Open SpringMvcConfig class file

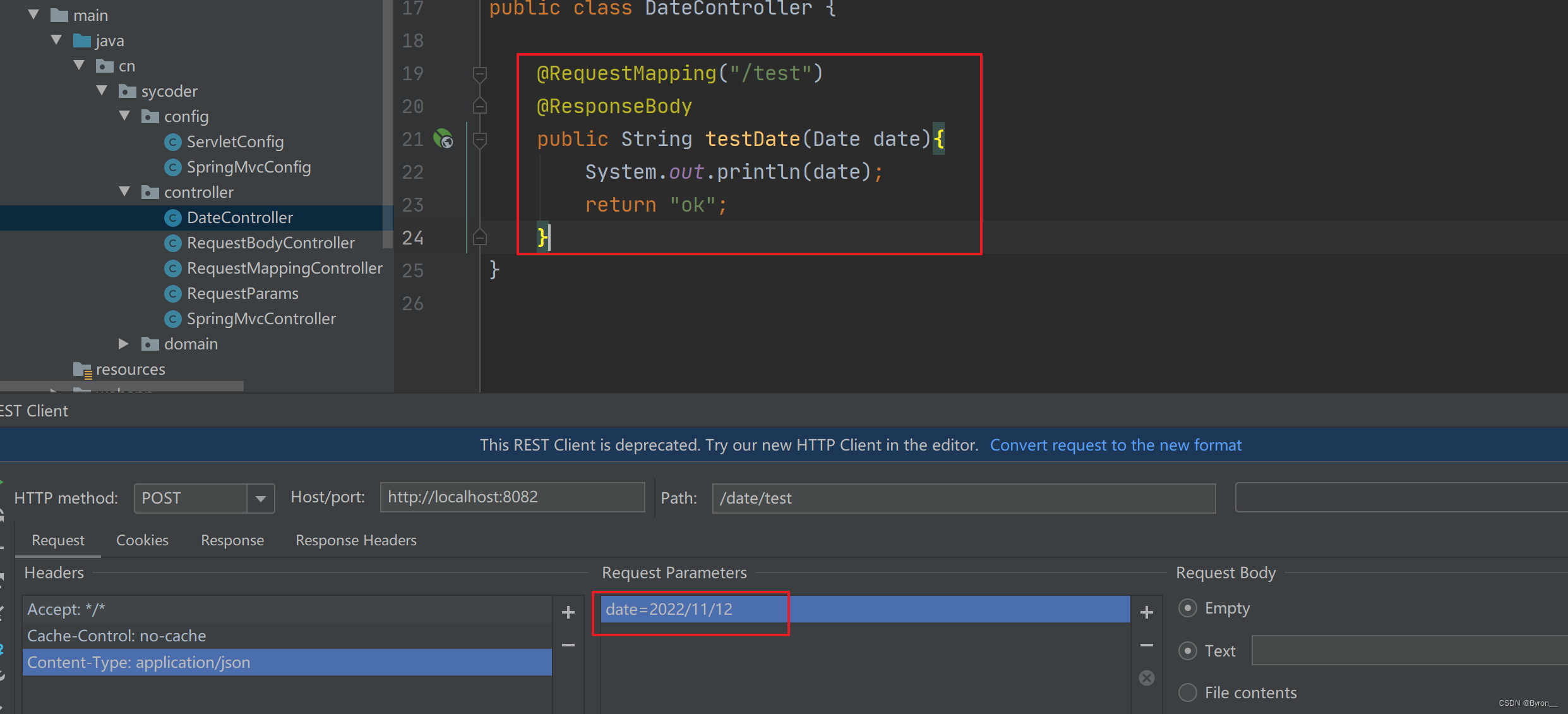(249, 167)
